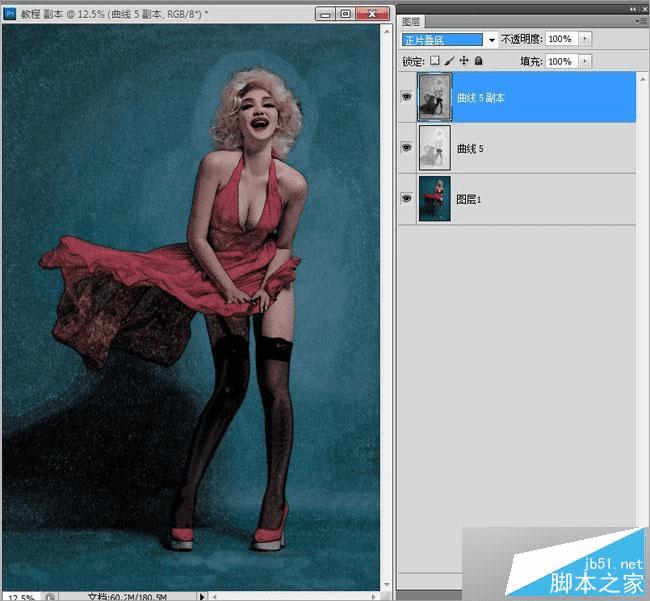The image size is (650, 601).
Task: Click the Photoshop document icon in title bar
Action: pyautogui.click(x=9, y=14)
